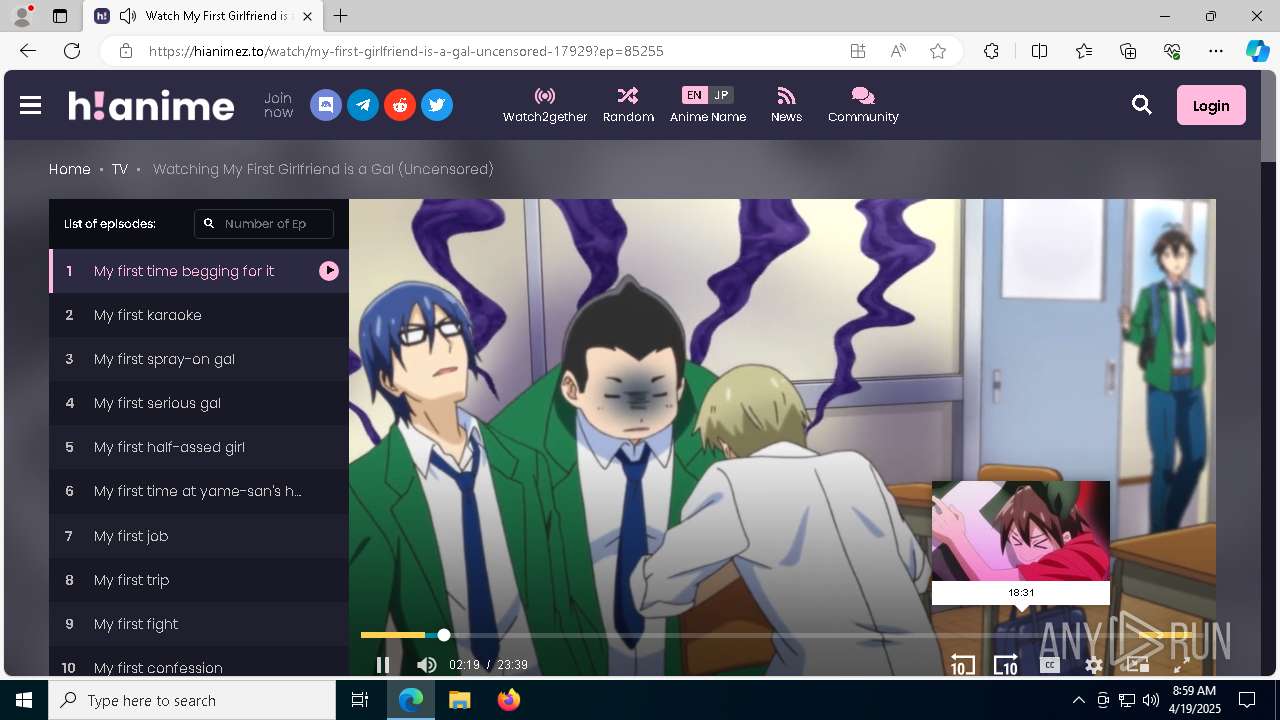The width and height of the screenshot is (1280, 720).
Task: Click the episode 1 play indicator icon
Action: [329, 271]
